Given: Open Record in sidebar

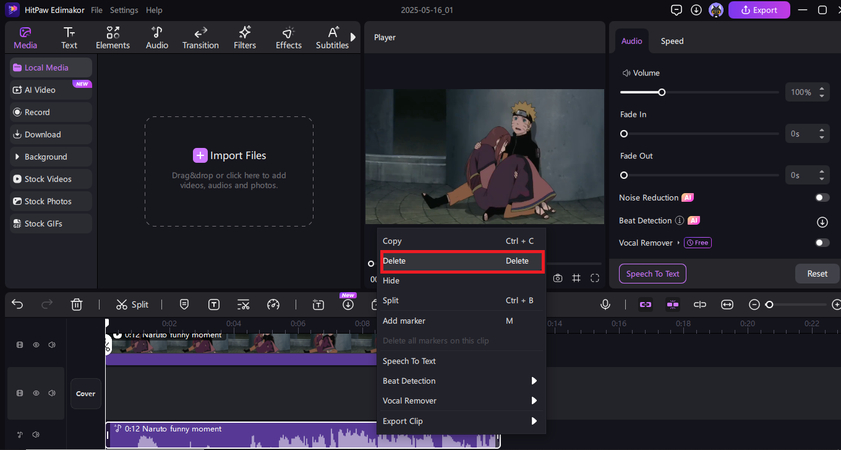Looking at the screenshot, I should (51, 112).
